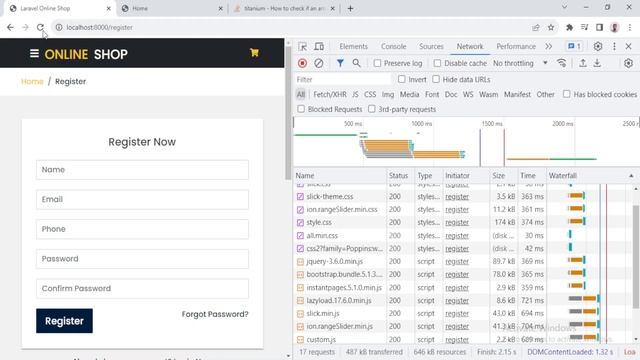
Task: Go to Home breadcrumb link
Action: (32, 81)
